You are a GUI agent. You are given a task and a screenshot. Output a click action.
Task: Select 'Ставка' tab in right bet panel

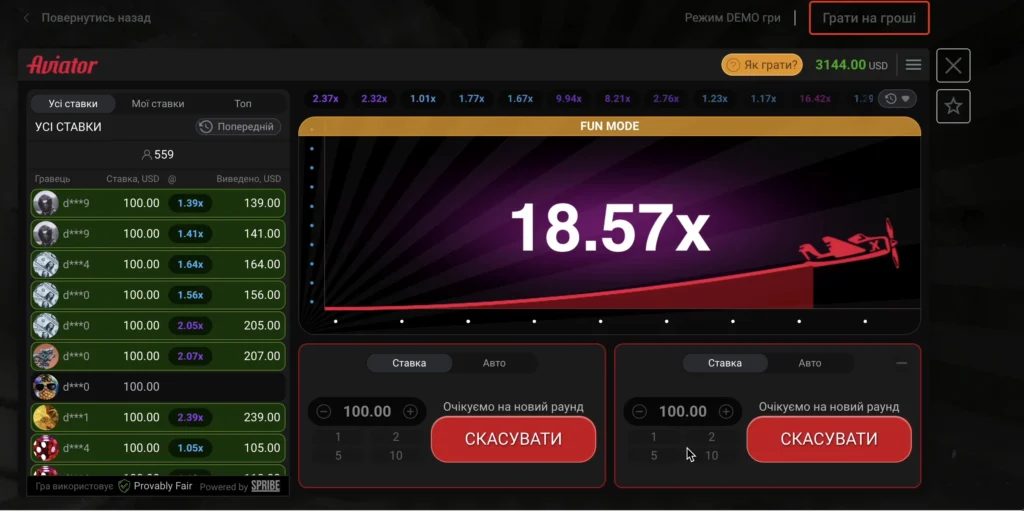[725, 363]
